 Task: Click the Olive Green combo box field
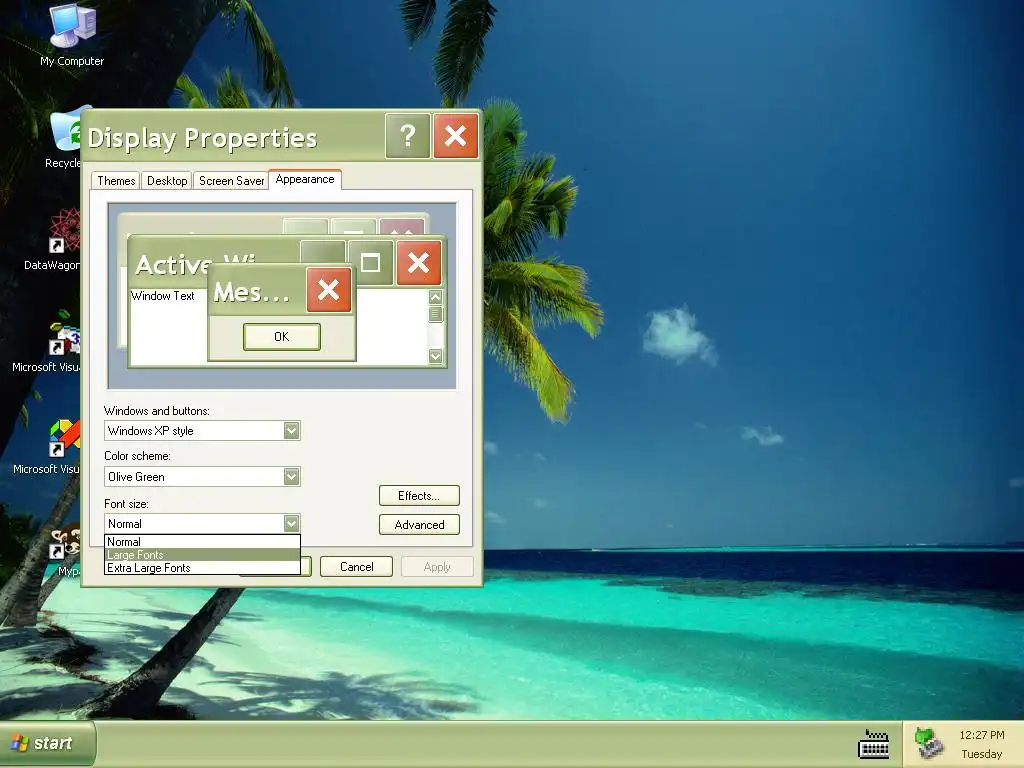(202, 477)
